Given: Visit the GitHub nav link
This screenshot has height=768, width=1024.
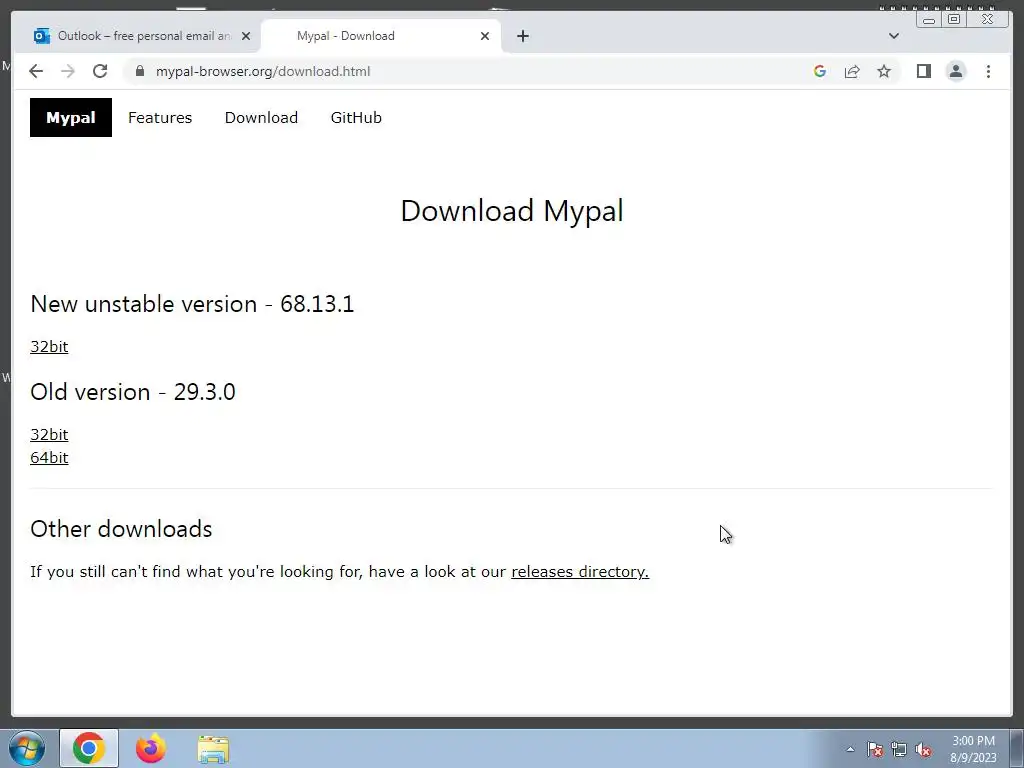Looking at the screenshot, I should [x=356, y=118].
